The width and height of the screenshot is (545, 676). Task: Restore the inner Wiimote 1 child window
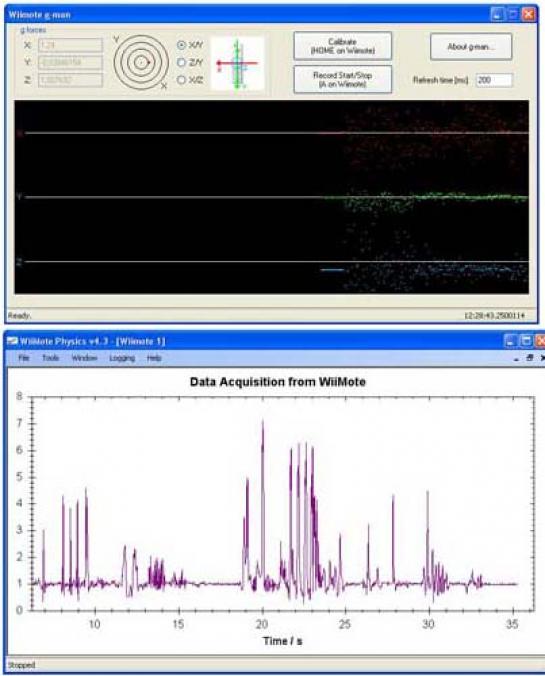click(529, 358)
